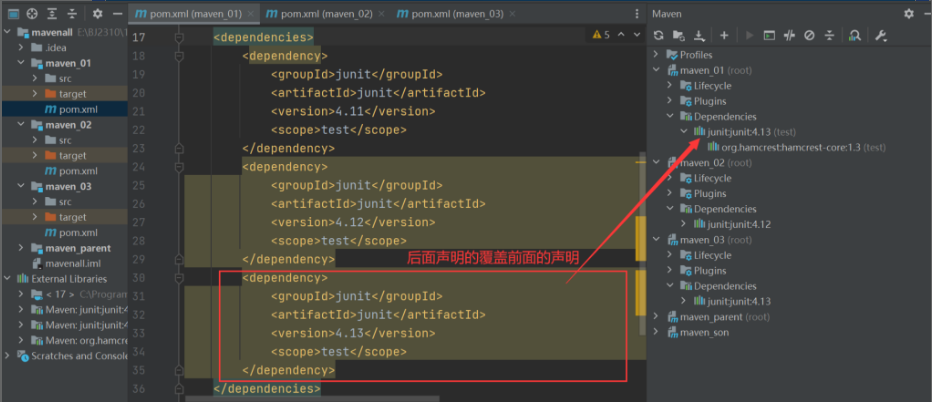Expand all in Project panel
The height and width of the screenshot is (402, 932).
(x=53, y=13)
